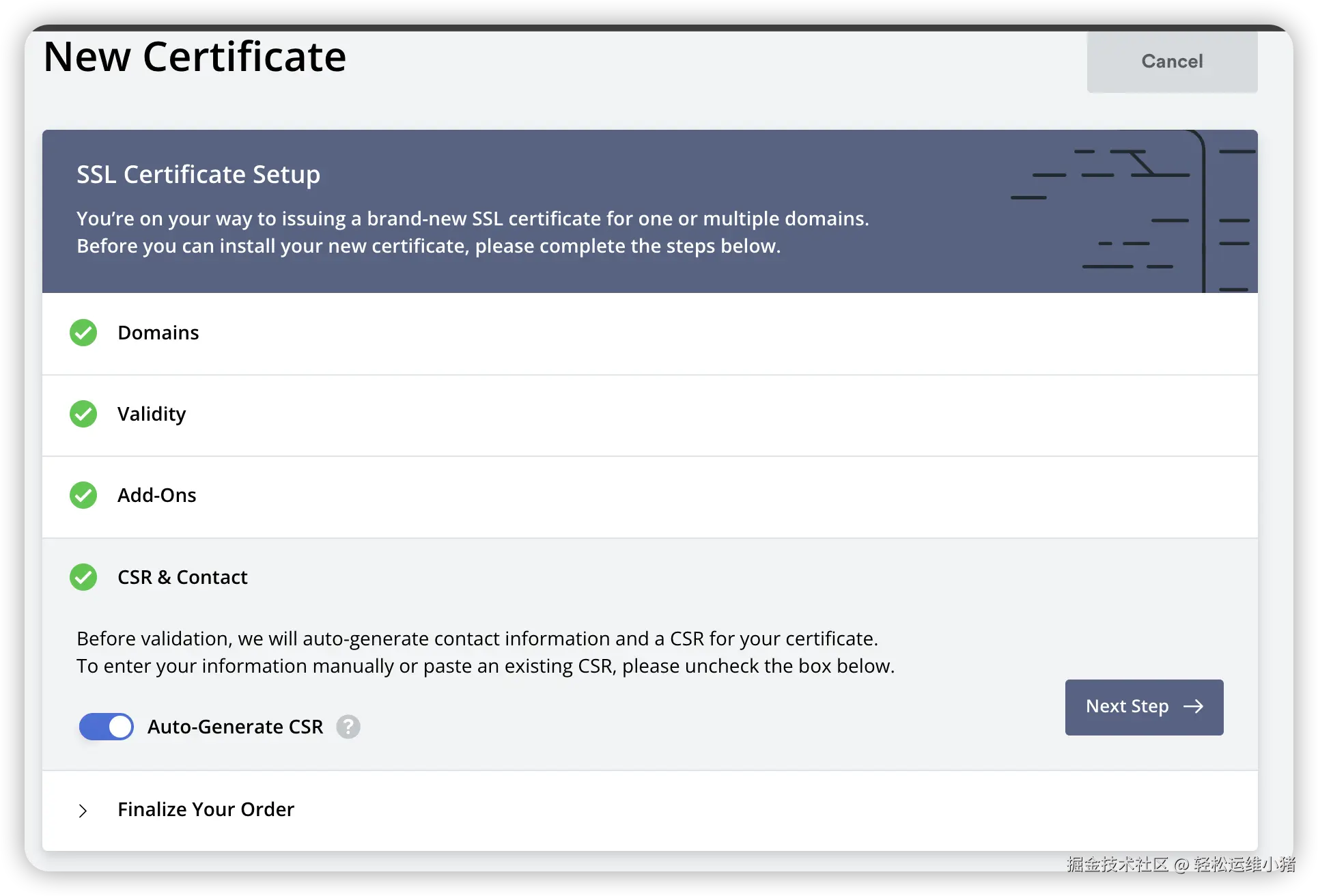Click the green checkmark beside Validity
Screen dimensions: 1318x896
pyautogui.click(x=83, y=414)
